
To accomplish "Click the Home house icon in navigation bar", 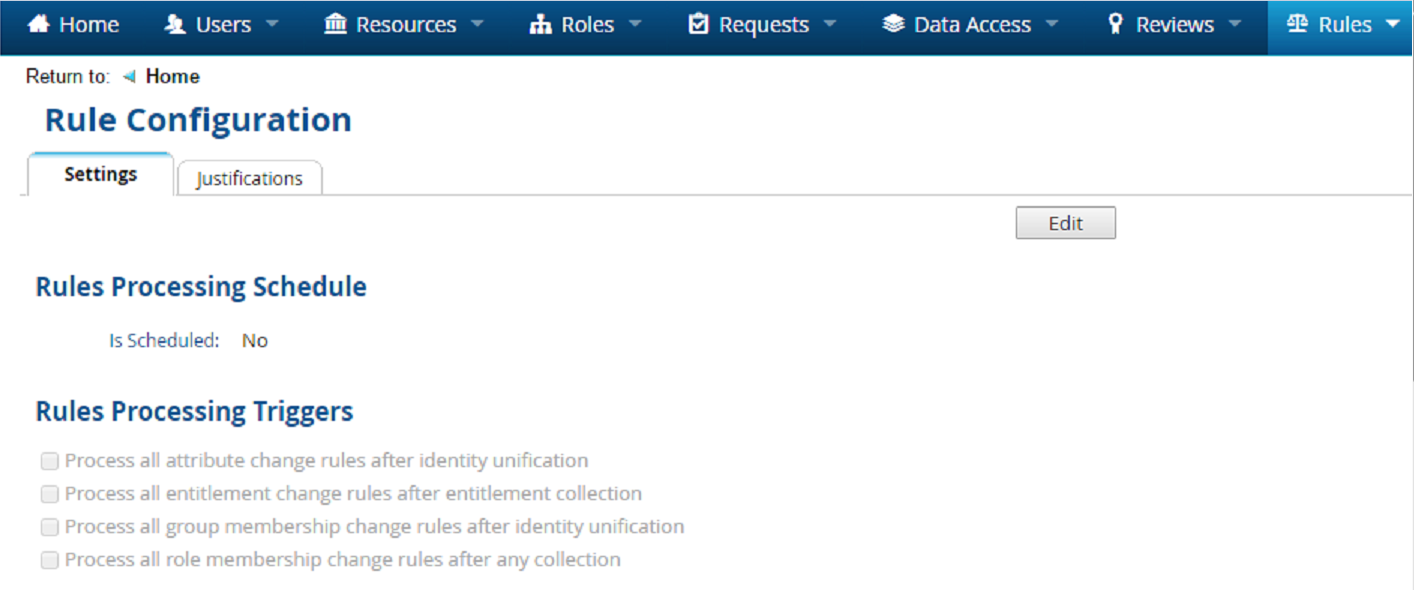I will (38, 25).
